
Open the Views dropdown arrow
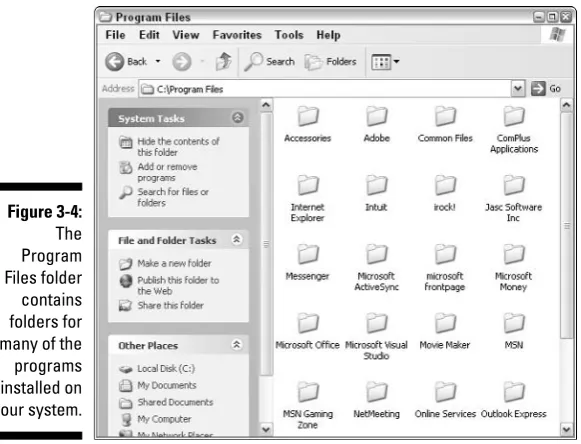click(x=396, y=62)
